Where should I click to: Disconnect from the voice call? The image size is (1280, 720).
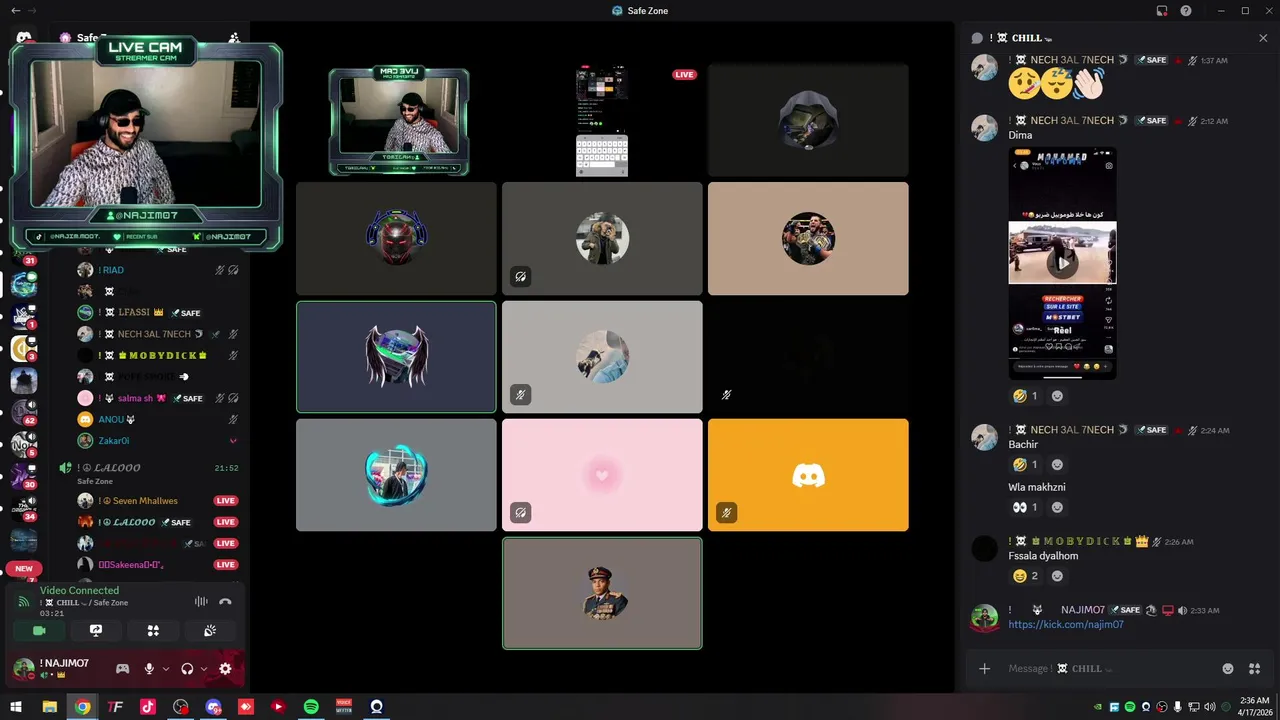225,601
